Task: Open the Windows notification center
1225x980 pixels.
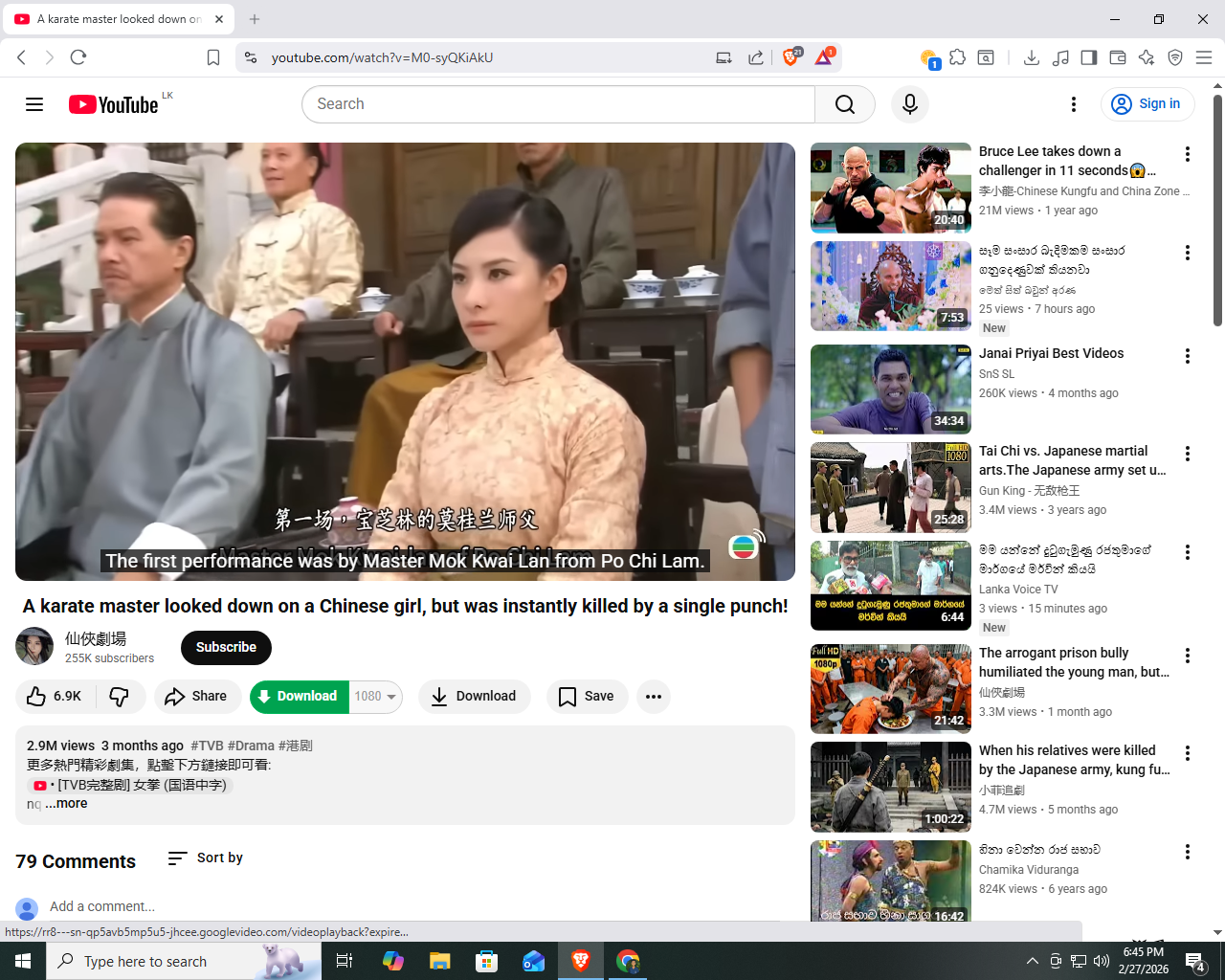Action: pyautogui.click(x=1195, y=961)
